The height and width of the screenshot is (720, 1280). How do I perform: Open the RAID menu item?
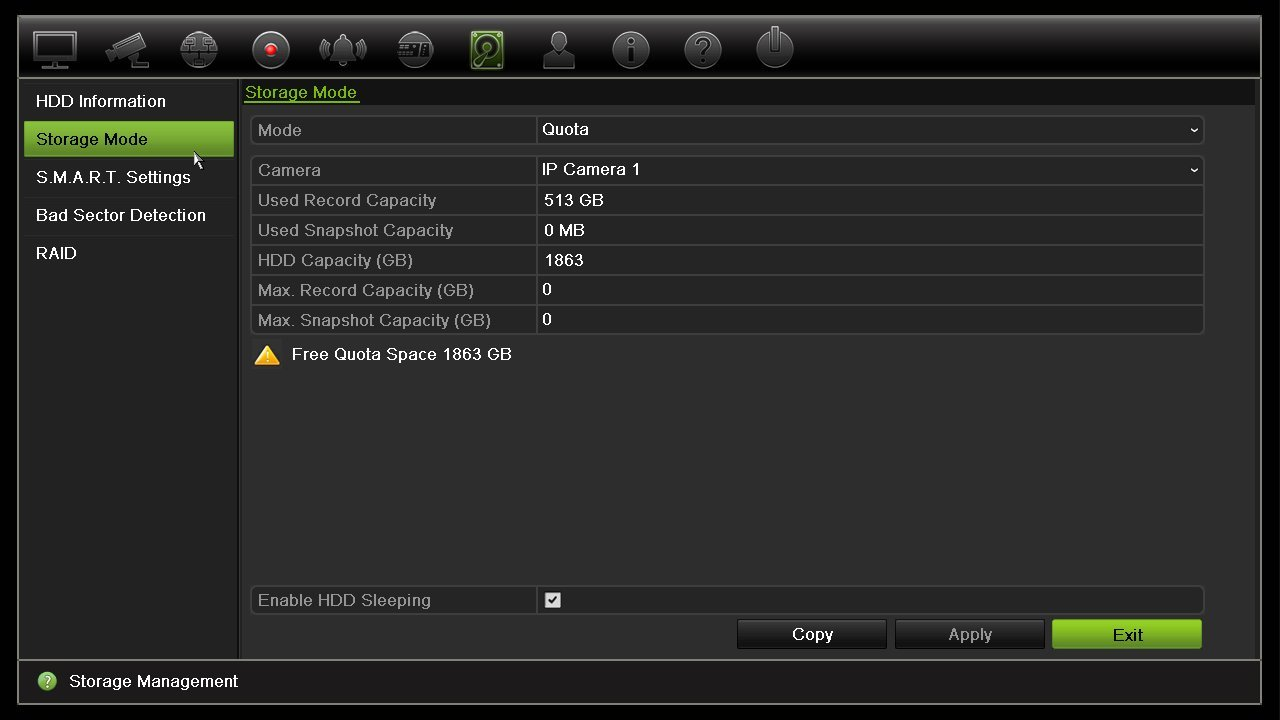tap(129, 253)
